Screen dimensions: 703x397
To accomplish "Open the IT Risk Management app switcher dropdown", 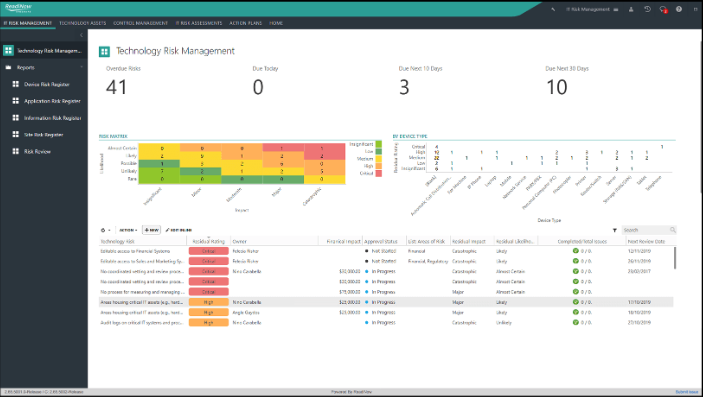I will (592, 9).
